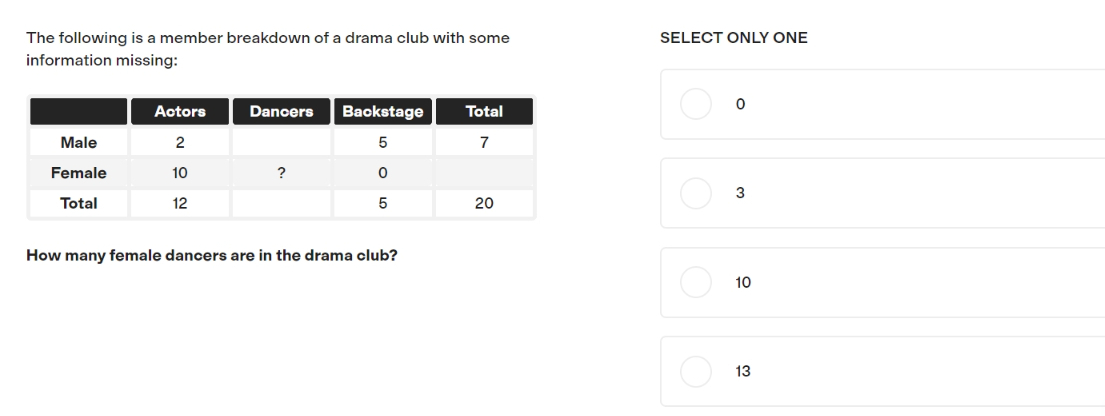Click the Male row label

[x=78, y=142]
